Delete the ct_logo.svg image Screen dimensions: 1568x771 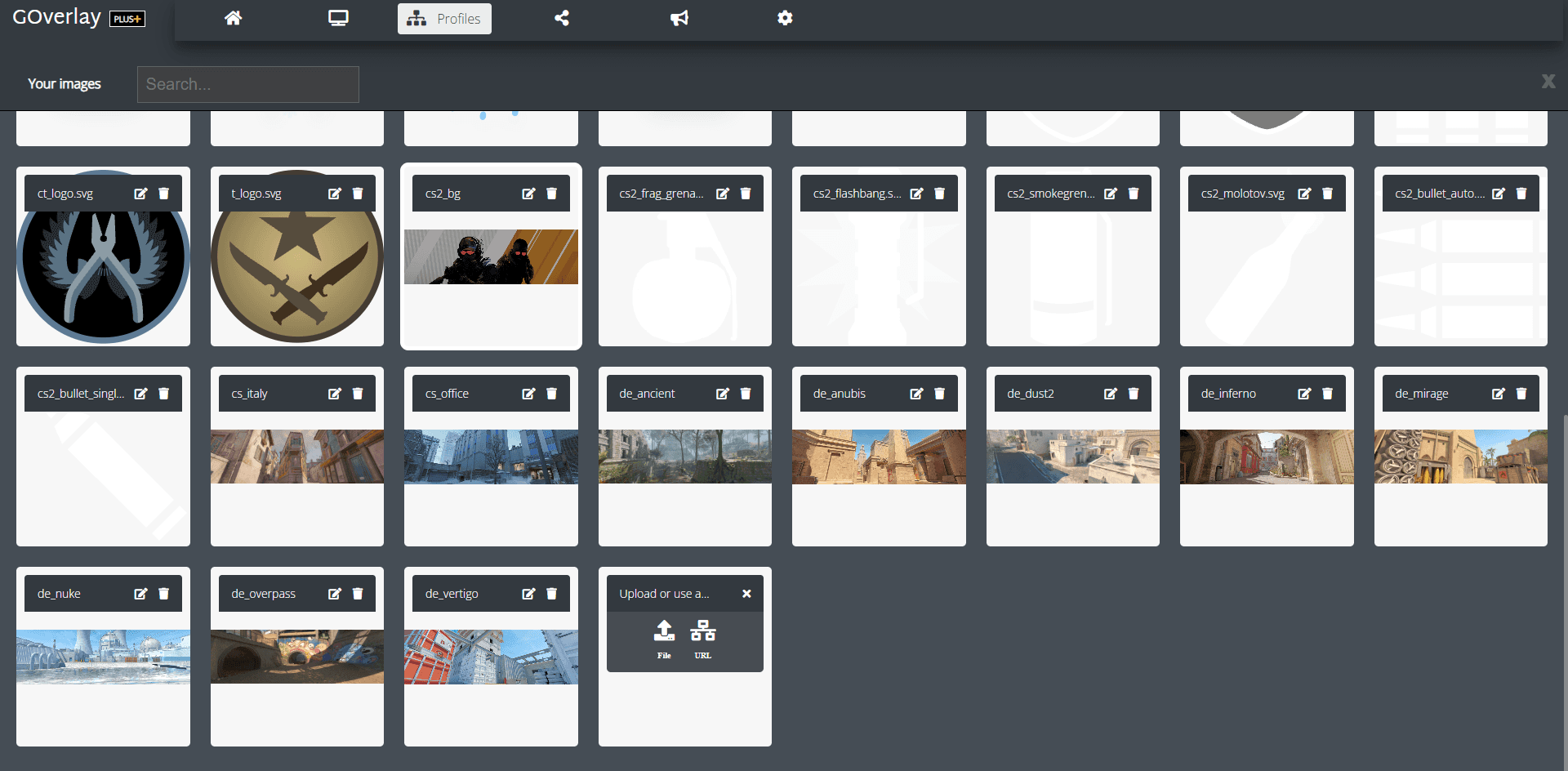163,194
